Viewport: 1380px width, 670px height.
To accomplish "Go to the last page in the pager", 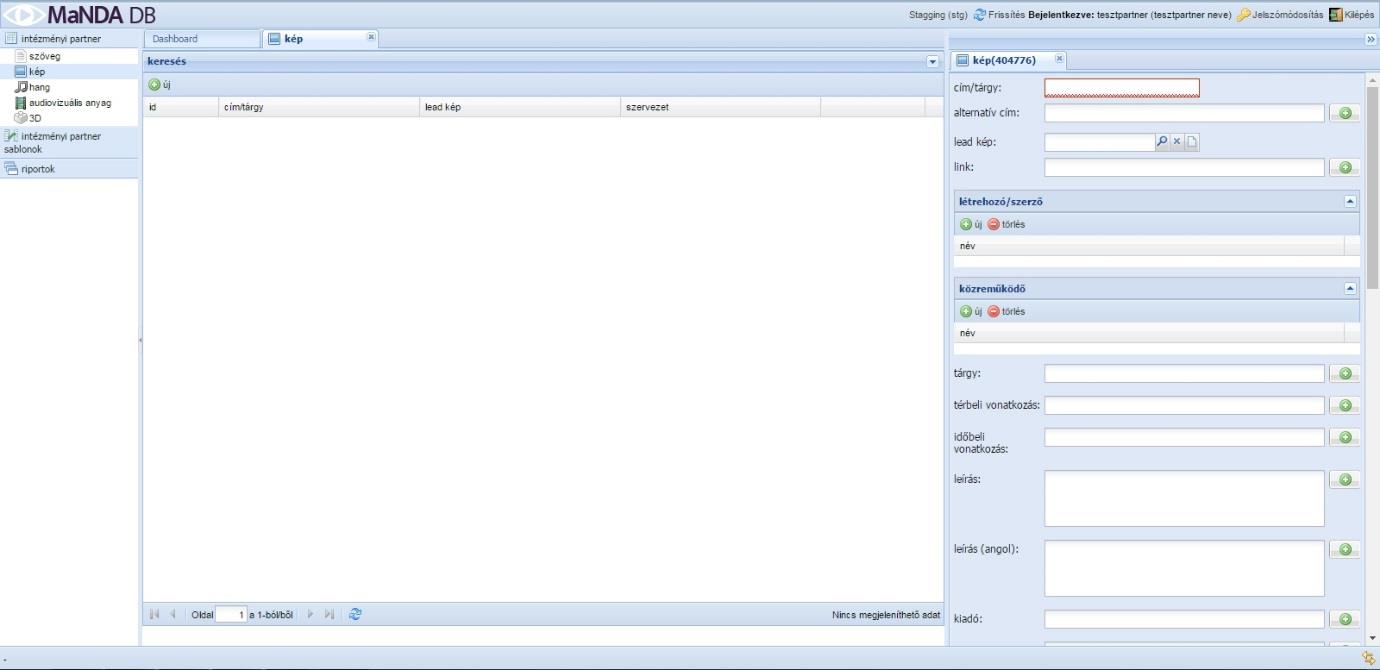I will 329,615.
